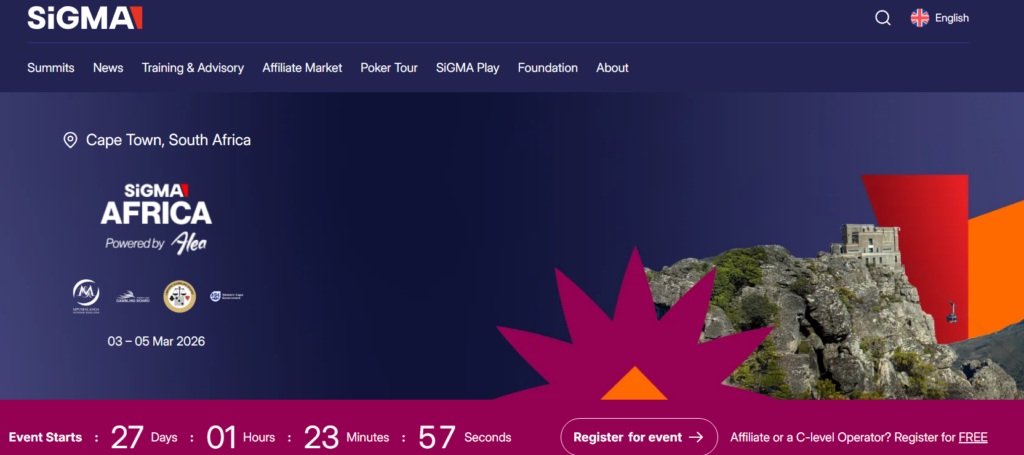The image size is (1024, 455).
Task: Click the SiGMA logo in header
Action: (x=85, y=18)
